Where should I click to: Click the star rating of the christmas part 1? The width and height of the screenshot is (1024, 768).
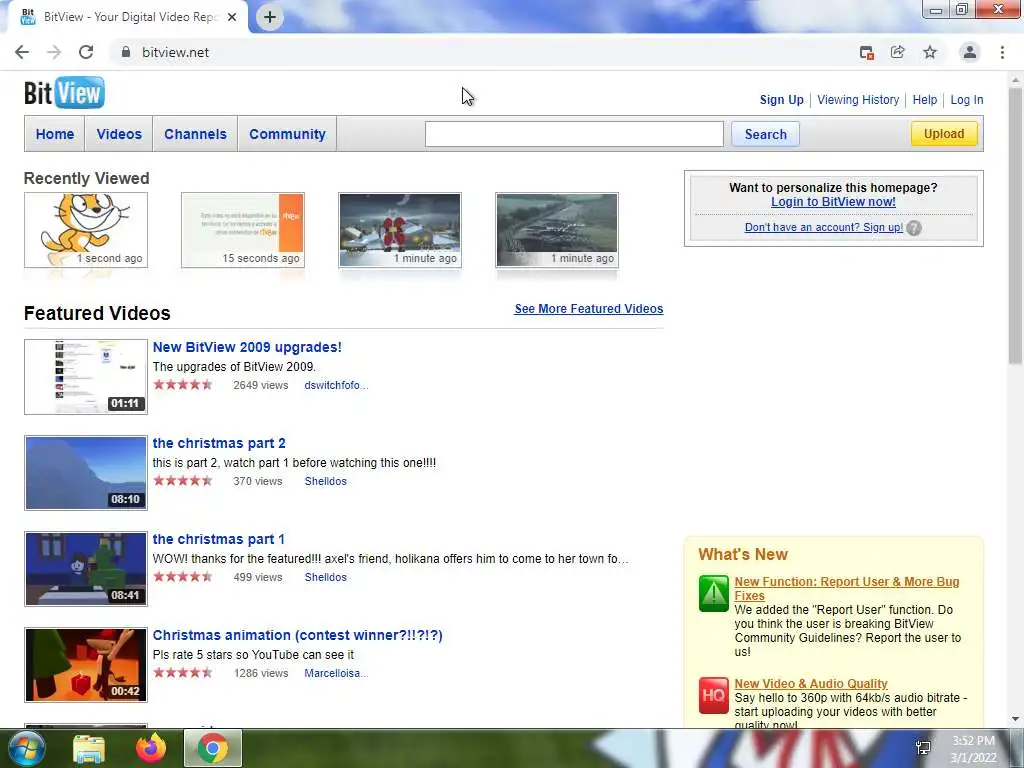pyautogui.click(x=183, y=577)
